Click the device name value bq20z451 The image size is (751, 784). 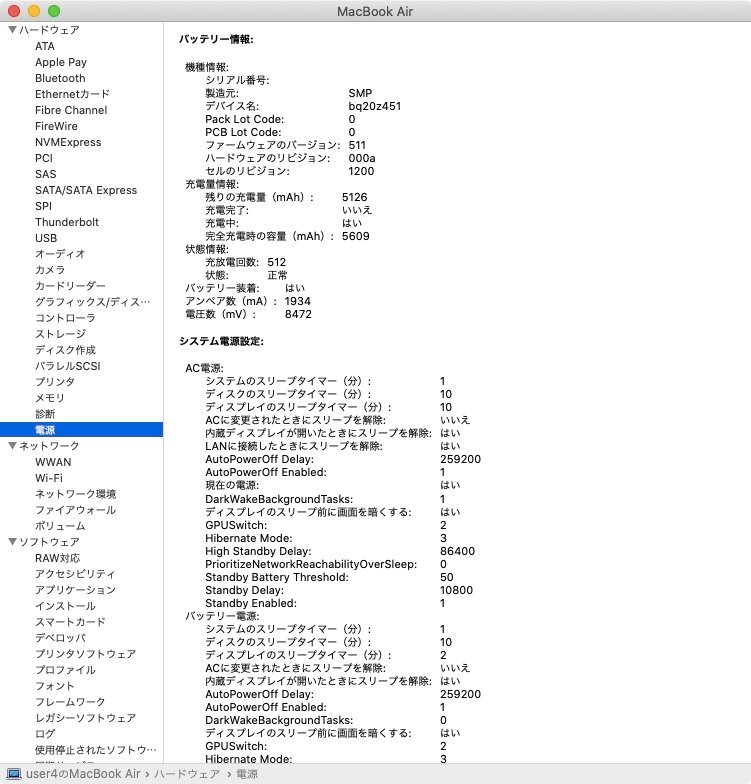pos(374,106)
